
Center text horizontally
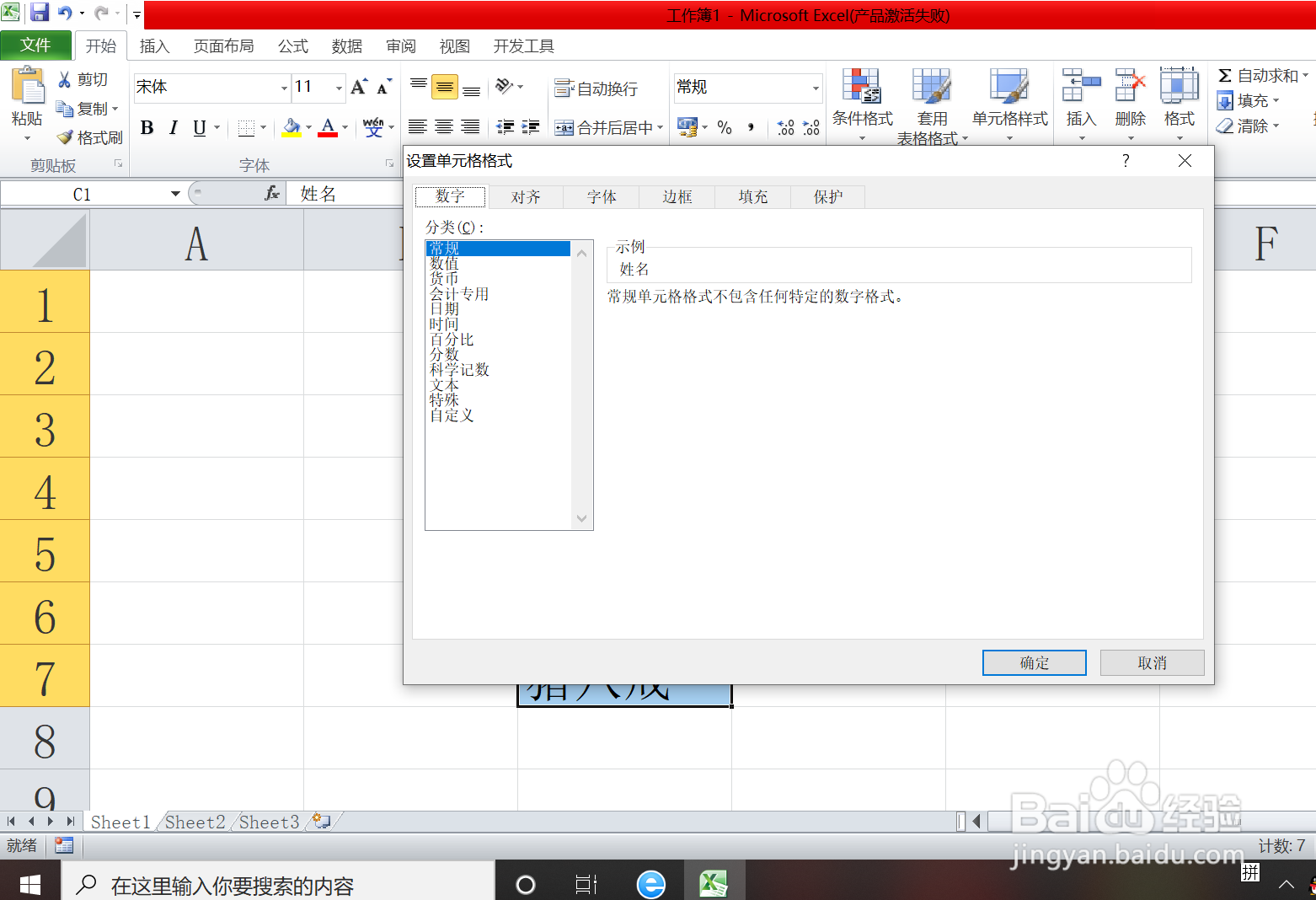(444, 127)
